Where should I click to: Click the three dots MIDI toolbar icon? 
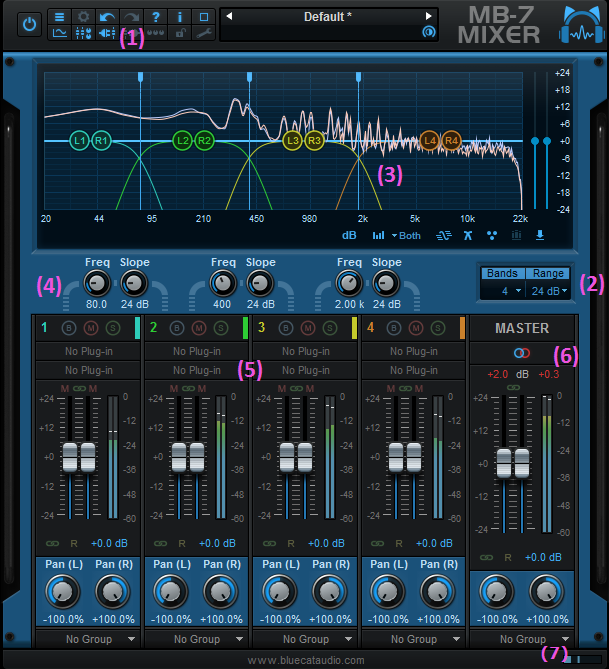click(x=155, y=33)
